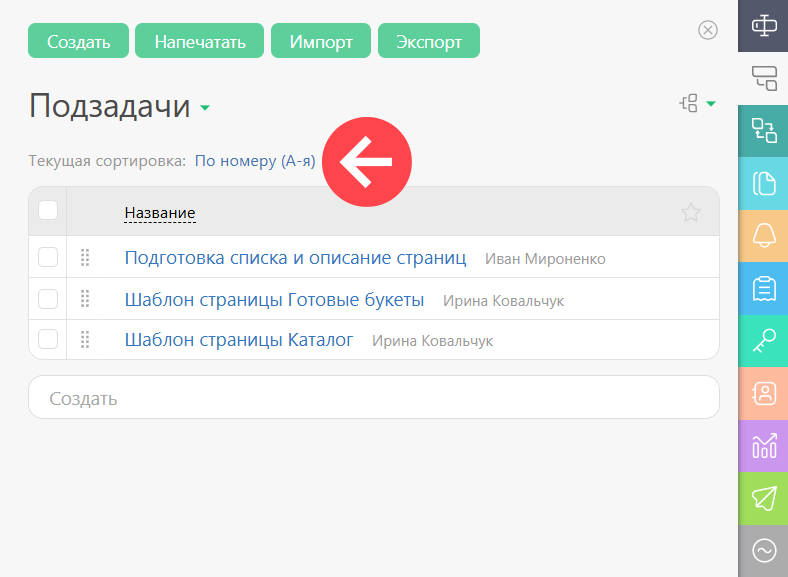Open task Шаблон страницы Готовые букеты

[274, 300]
